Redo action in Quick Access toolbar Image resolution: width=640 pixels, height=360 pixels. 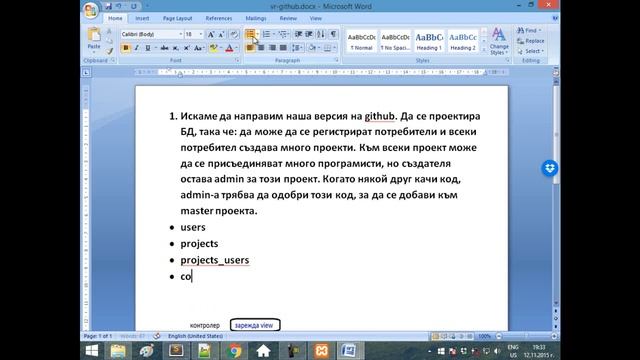133,6
